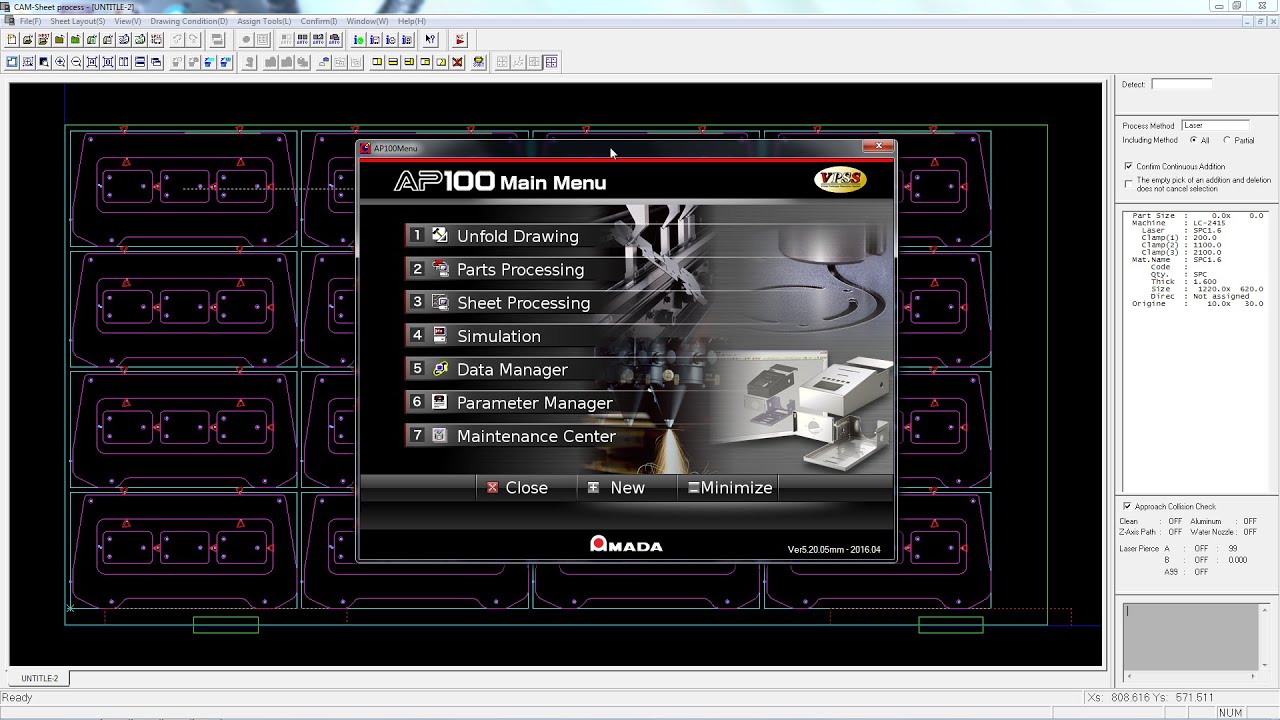
Task: Click the New file toolbar icon
Action: (12, 40)
